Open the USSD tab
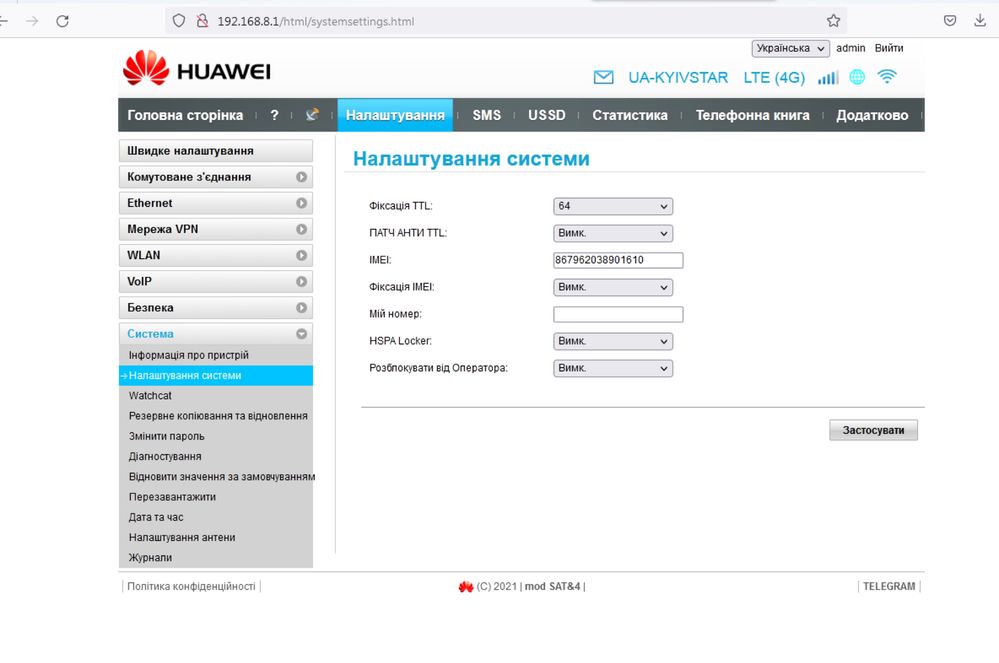 [547, 115]
